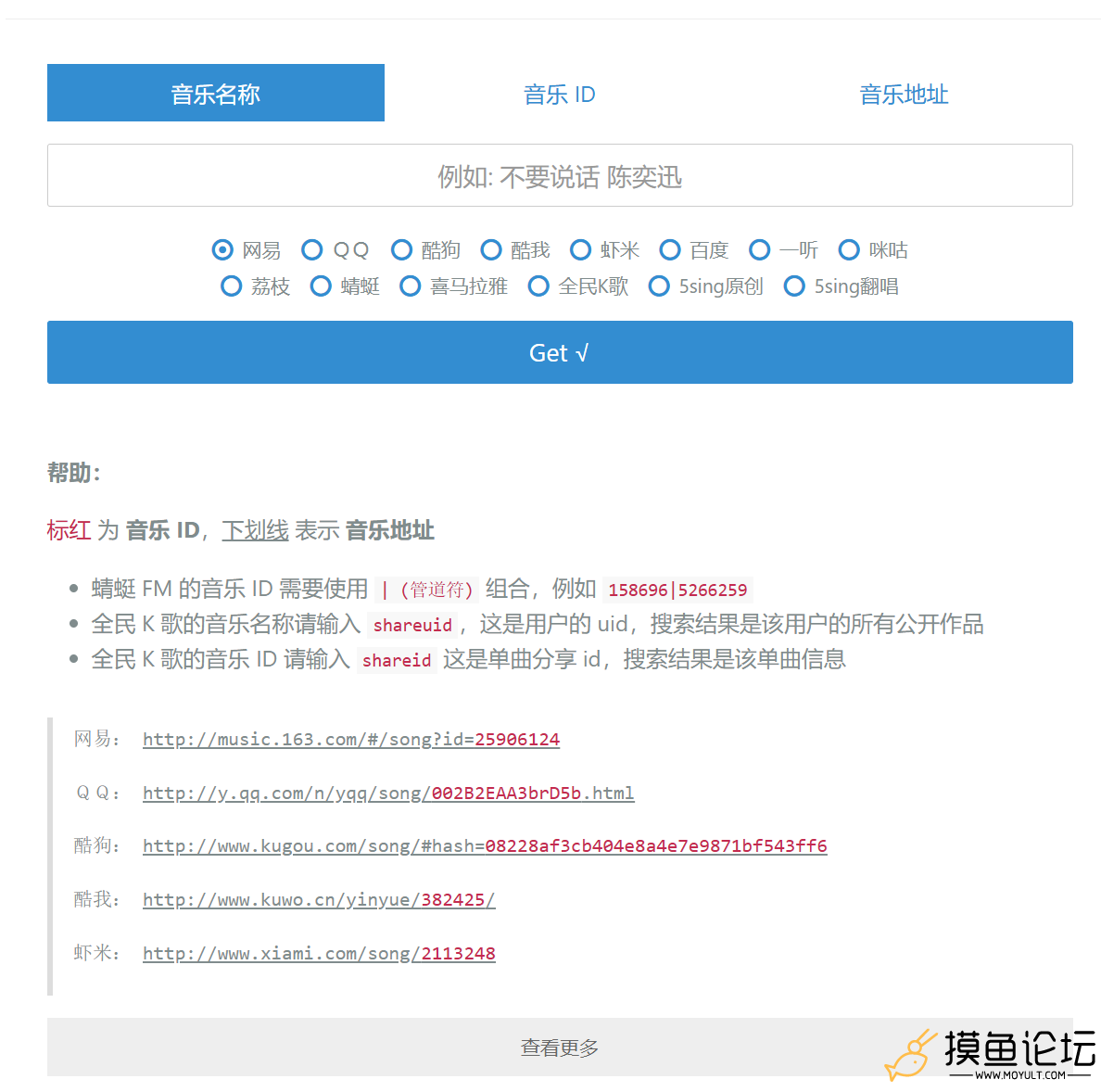Pick the 5sing翻唱 radio option
1101x1092 pixels.
(794, 286)
